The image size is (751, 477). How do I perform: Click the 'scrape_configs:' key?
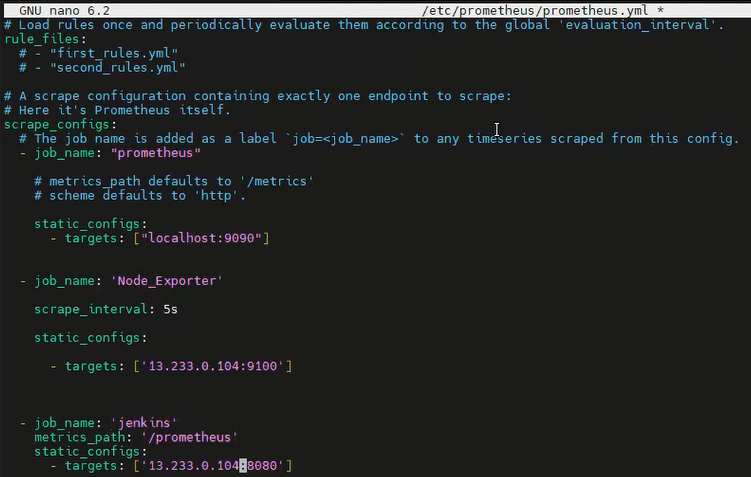pos(60,125)
